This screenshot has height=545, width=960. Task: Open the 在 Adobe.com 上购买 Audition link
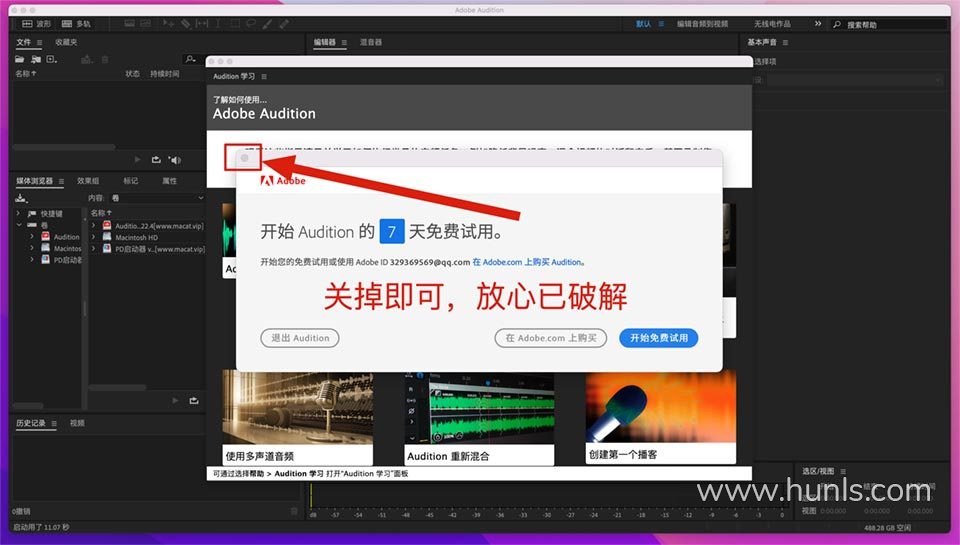(x=528, y=262)
